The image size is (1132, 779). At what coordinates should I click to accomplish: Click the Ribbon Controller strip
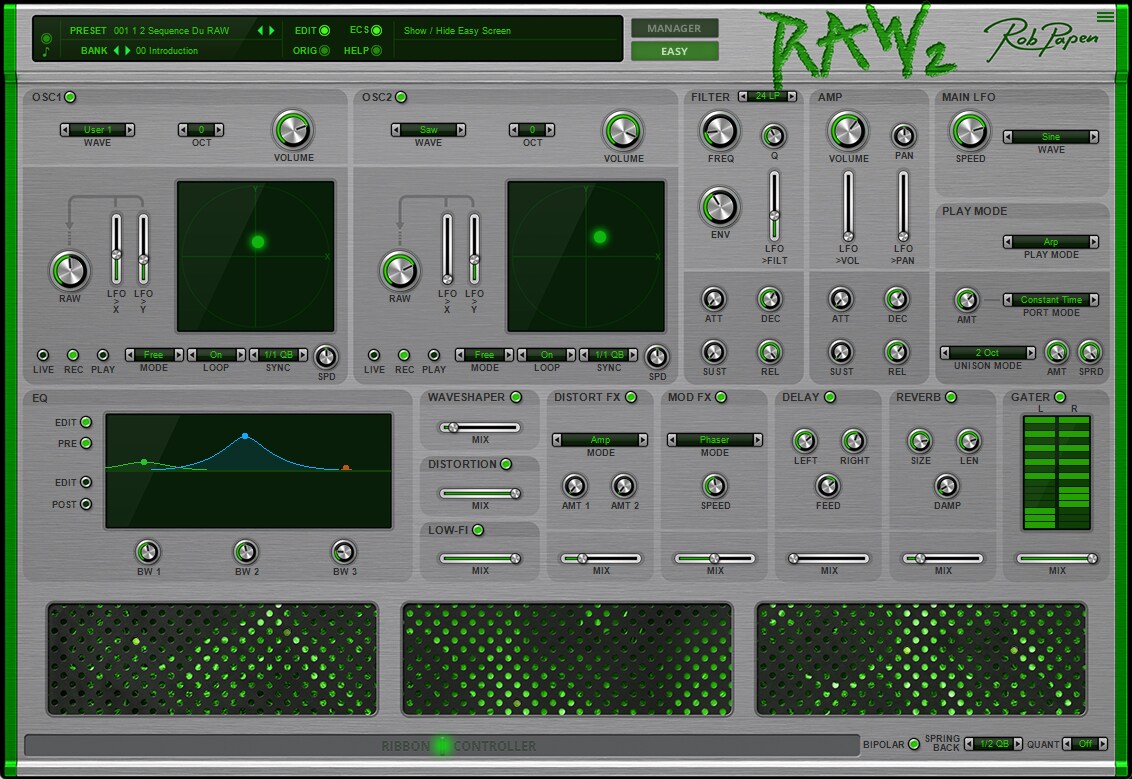pyautogui.click(x=442, y=746)
